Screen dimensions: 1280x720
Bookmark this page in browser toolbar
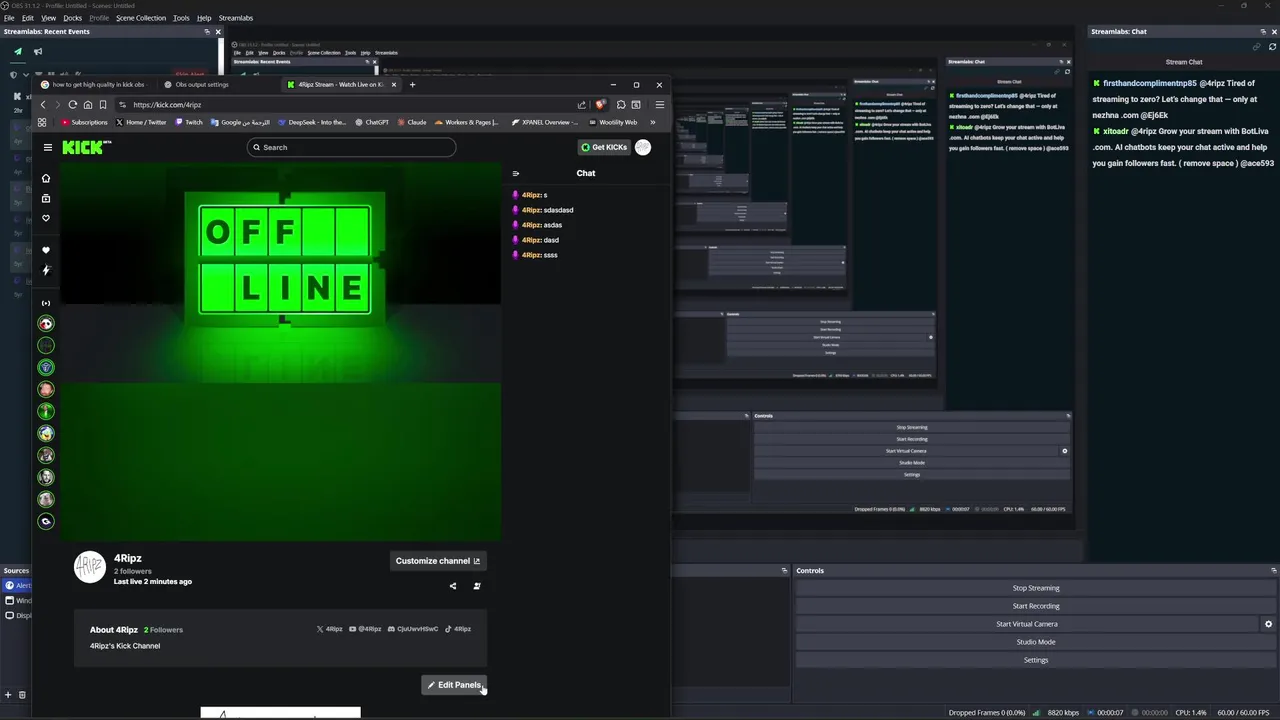103,104
